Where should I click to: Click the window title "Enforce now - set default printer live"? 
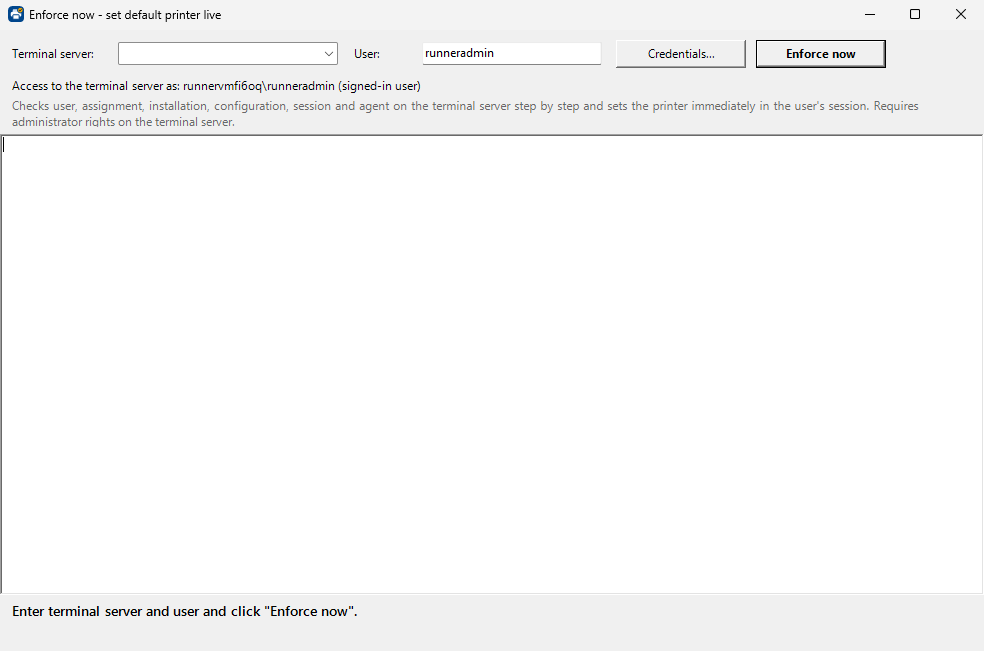click(125, 14)
